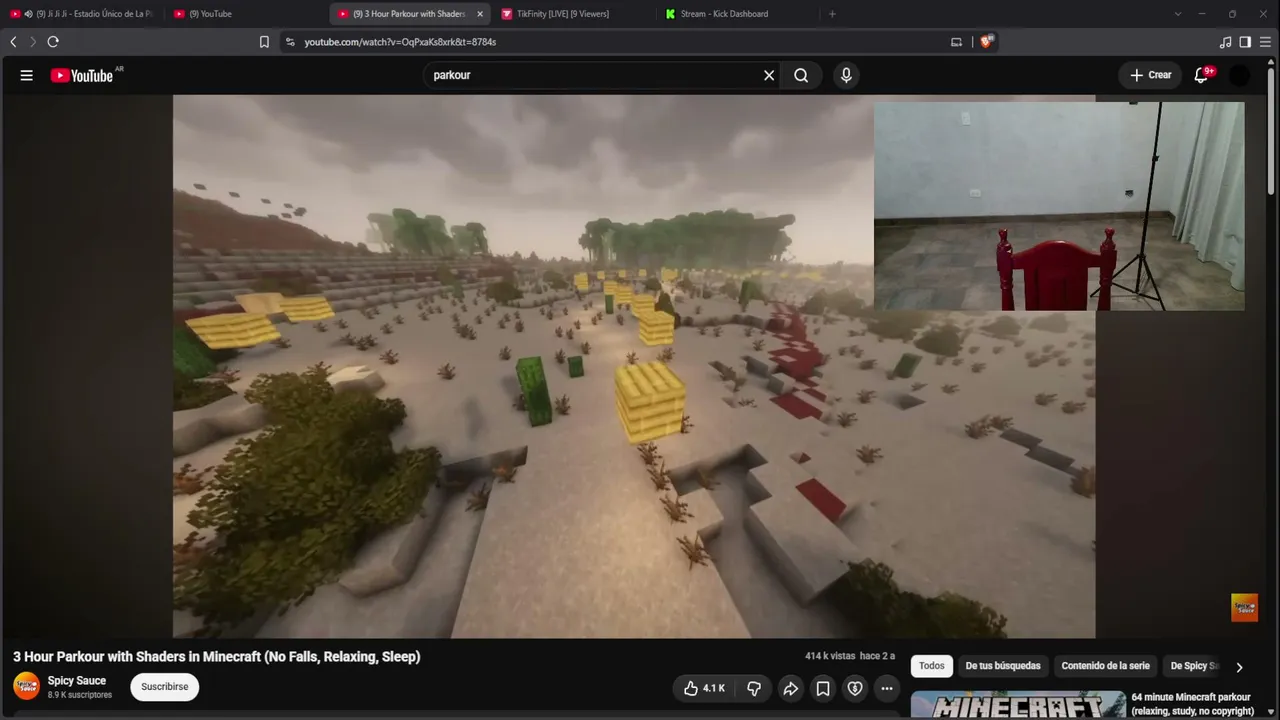Like the video with 4.1 K likes
The image size is (1280, 720).
[705, 688]
